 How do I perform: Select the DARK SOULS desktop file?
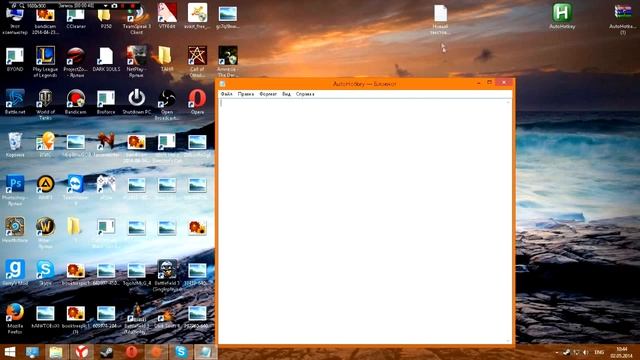click(106, 60)
